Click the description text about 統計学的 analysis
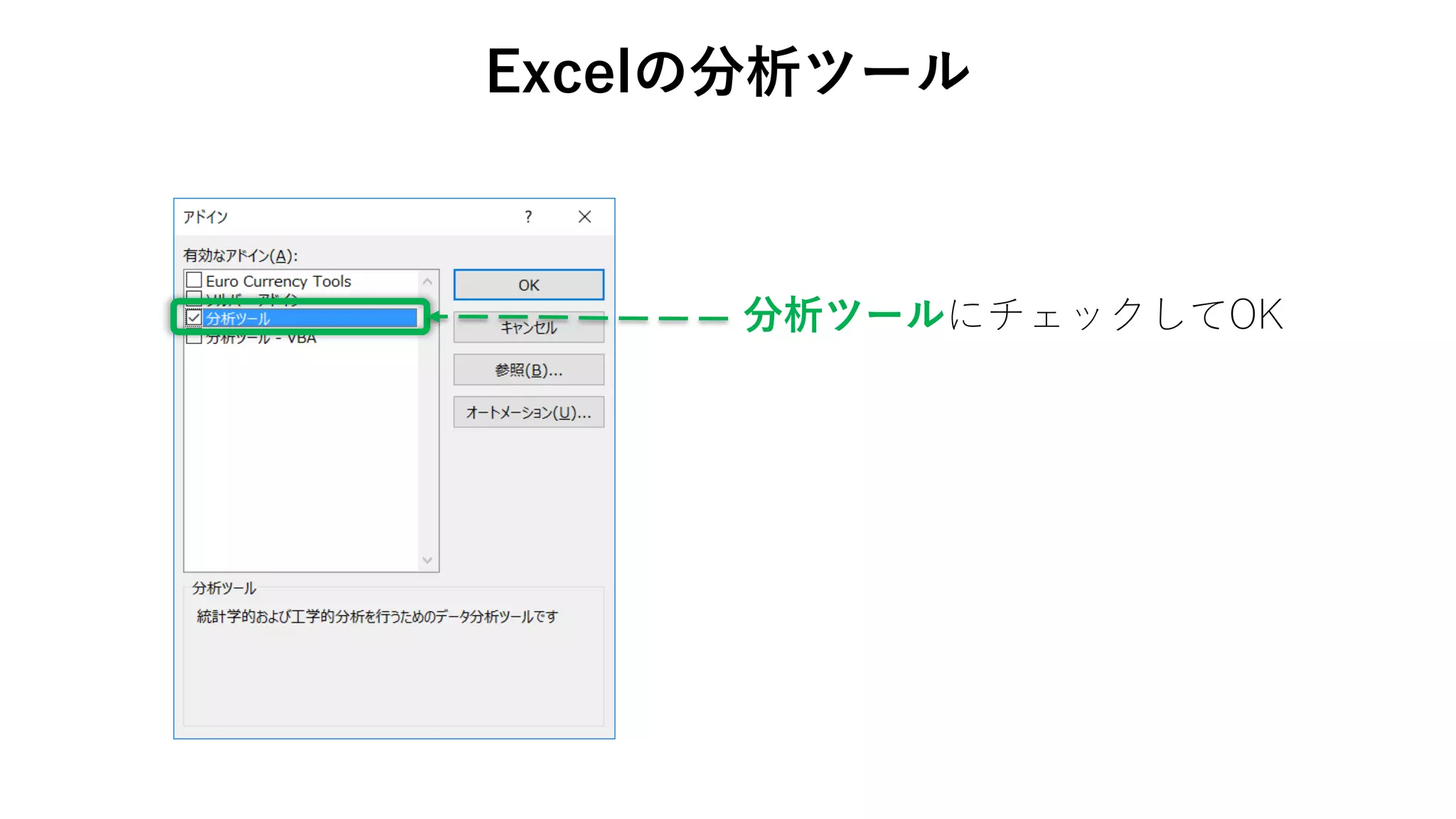The width and height of the screenshot is (1456, 819). (x=378, y=616)
